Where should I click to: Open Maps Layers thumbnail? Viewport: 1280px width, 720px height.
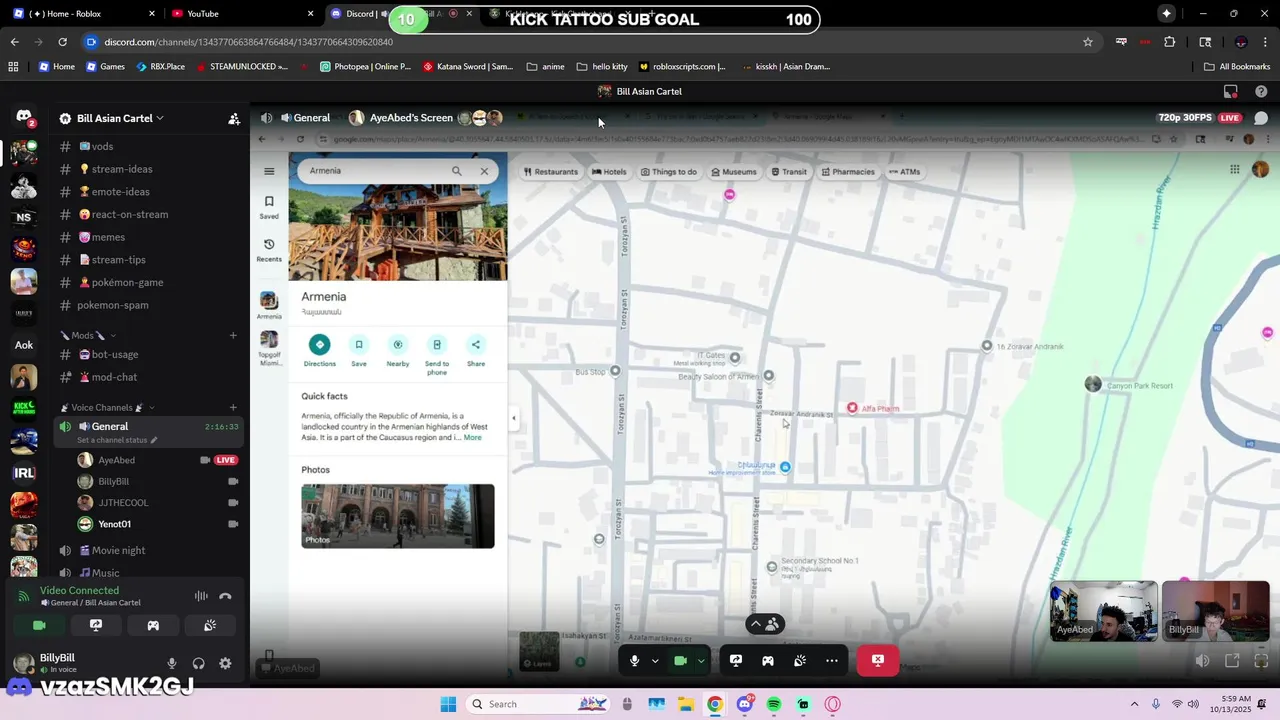click(540, 651)
